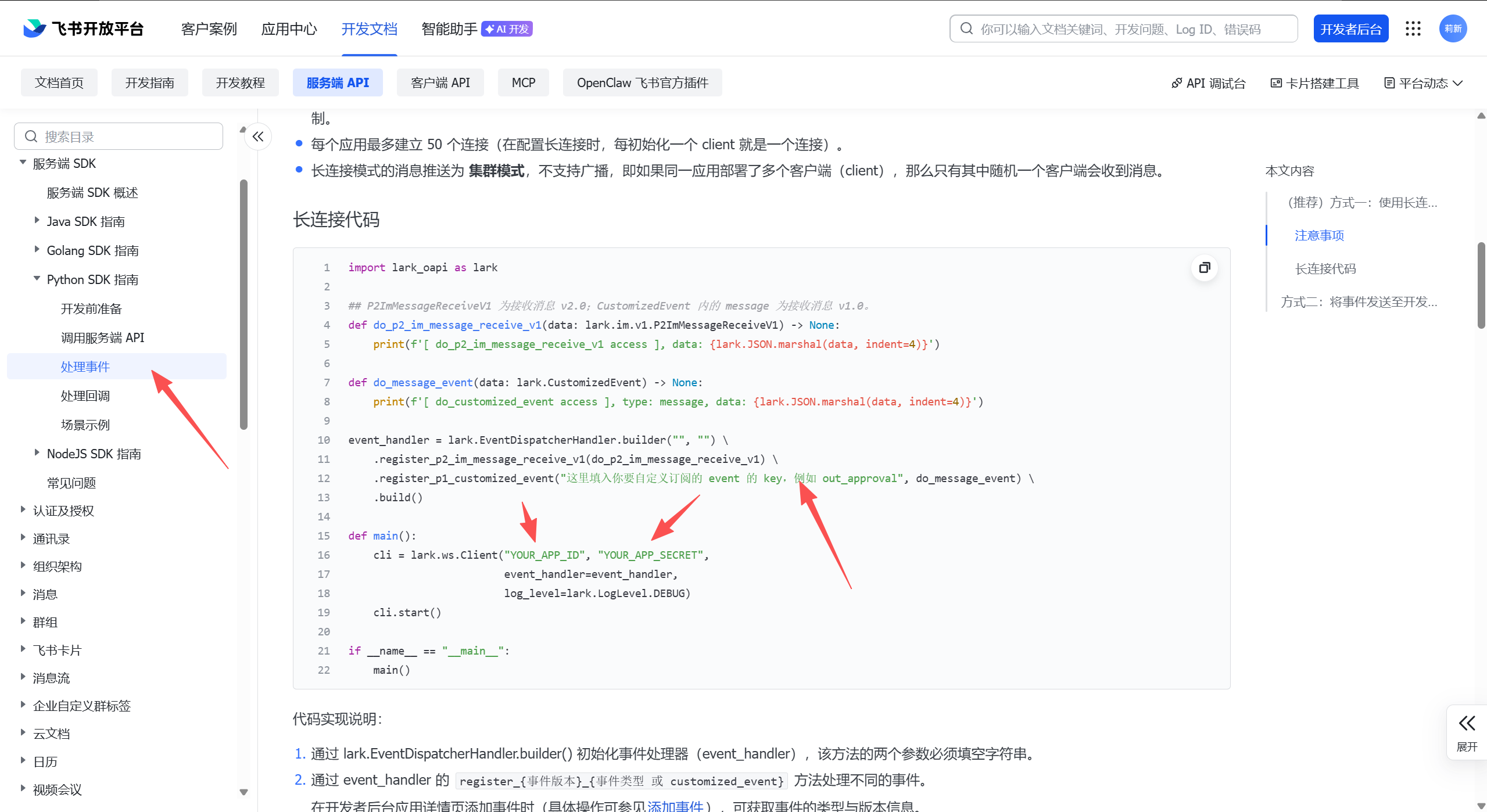Select 处理回调 in the sidebar tree
This screenshot has width=1487, height=812.
click(85, 396)
